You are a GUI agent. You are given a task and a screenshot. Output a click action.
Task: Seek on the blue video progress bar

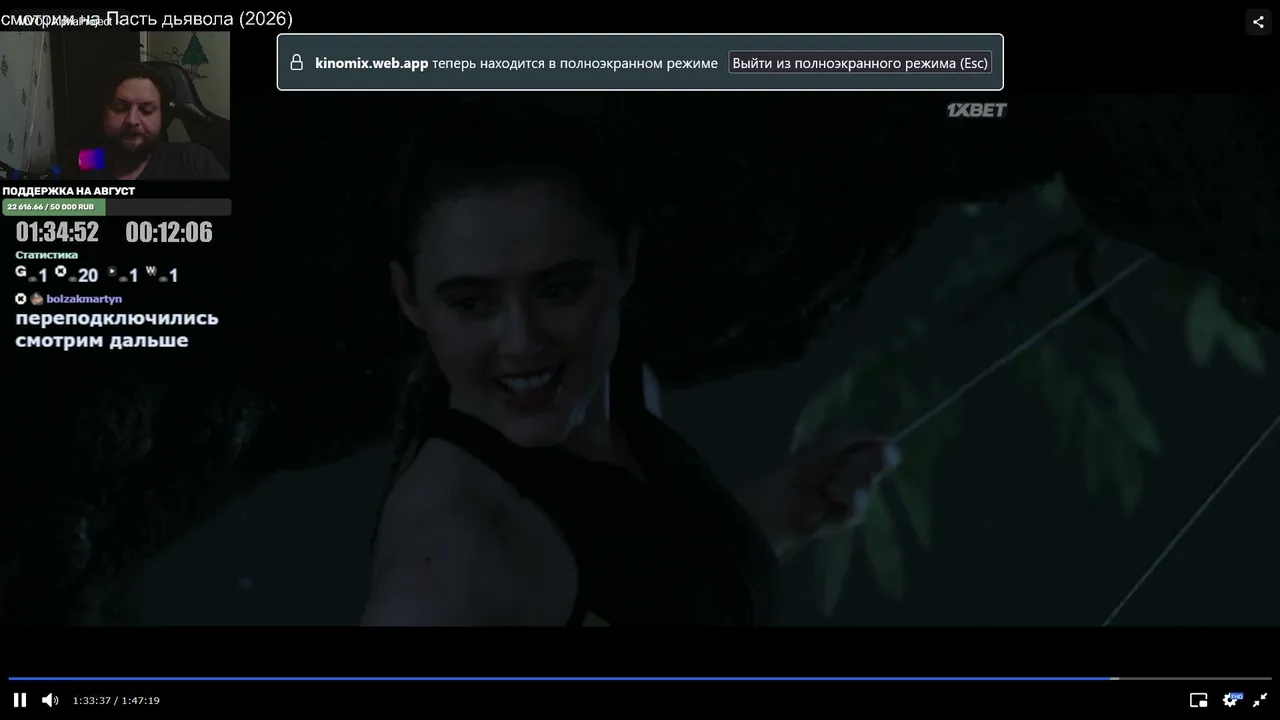(640, 678)
